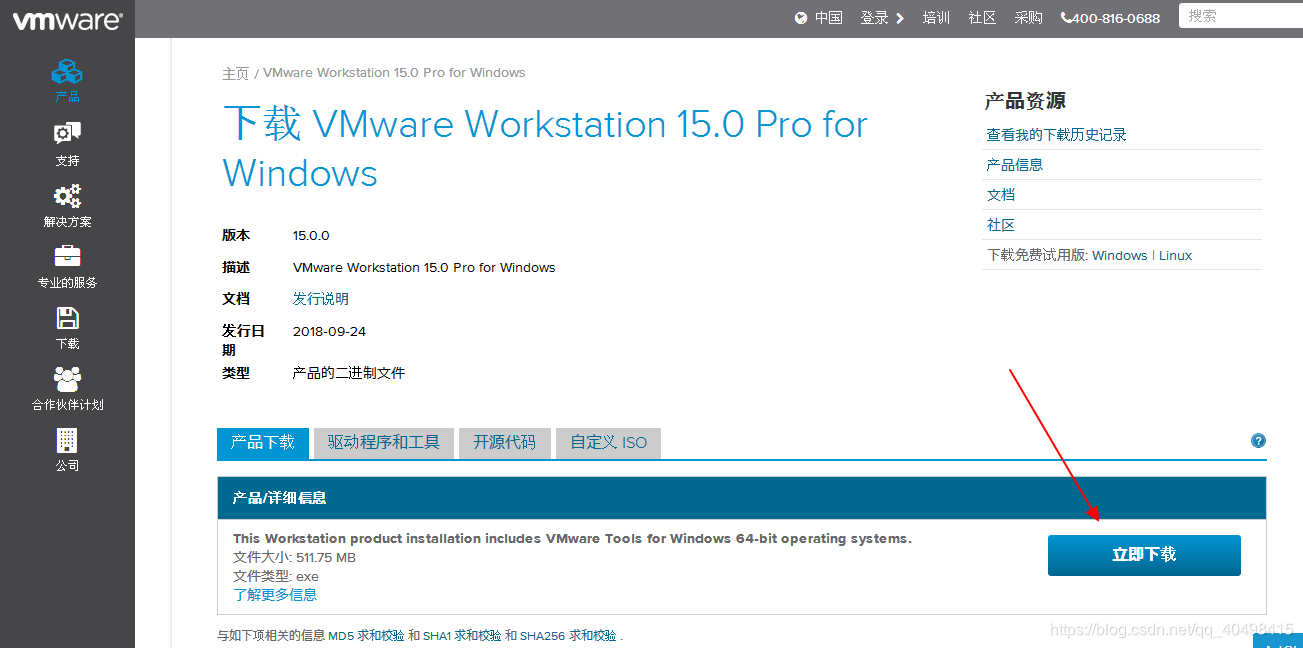Click the version value 15.0.0
The height and width of the screenshot is (648, 1303).
coord(311,236)
